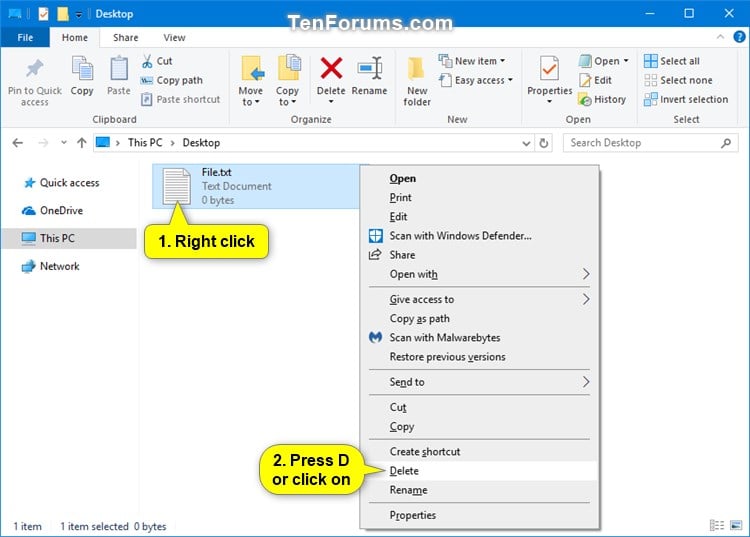Screen dimensions: 750x537
Task: Click Select none in ribbon
Action: pos(678,80)
